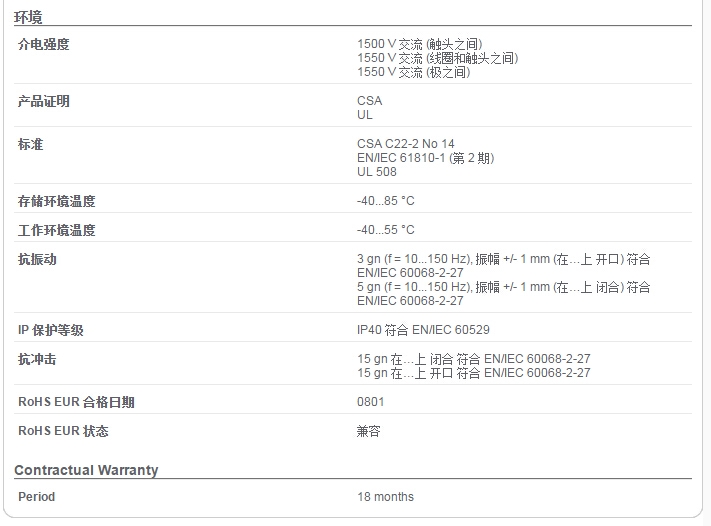This screenshot has width=711, height=526.
Task: Select the 抗冲击 row label
Action: (37, 359)
